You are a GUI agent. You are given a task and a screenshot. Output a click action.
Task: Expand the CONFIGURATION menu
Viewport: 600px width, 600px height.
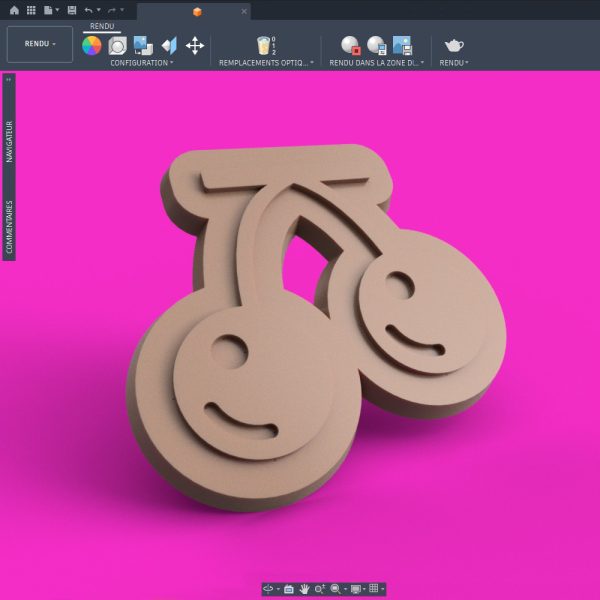pos(142,63)
